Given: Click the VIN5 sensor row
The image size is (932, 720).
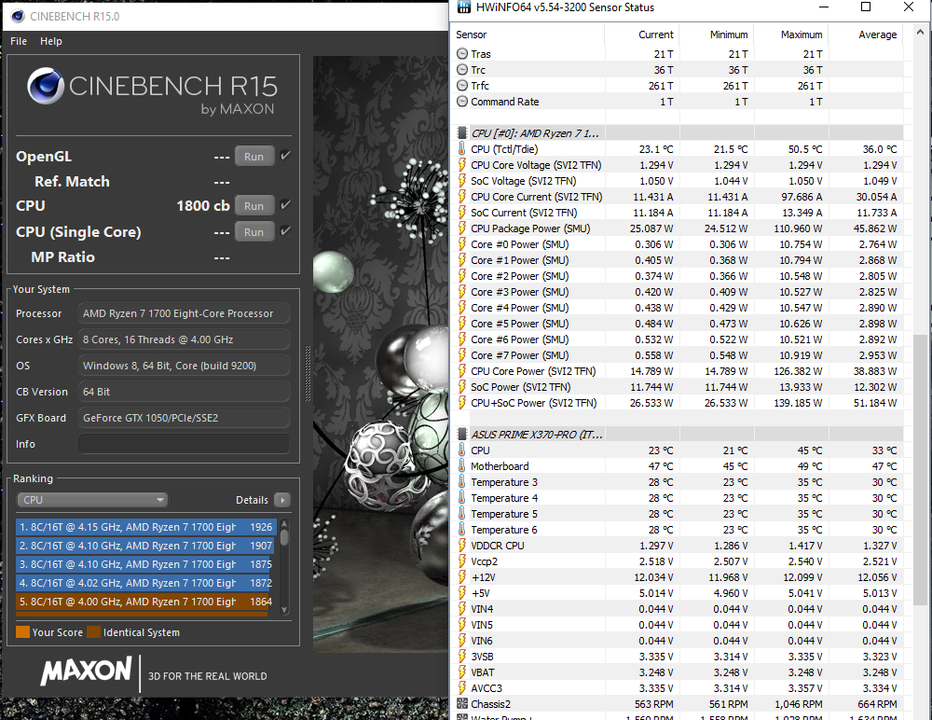Looking at the screenshot, I should coord(678,625).
